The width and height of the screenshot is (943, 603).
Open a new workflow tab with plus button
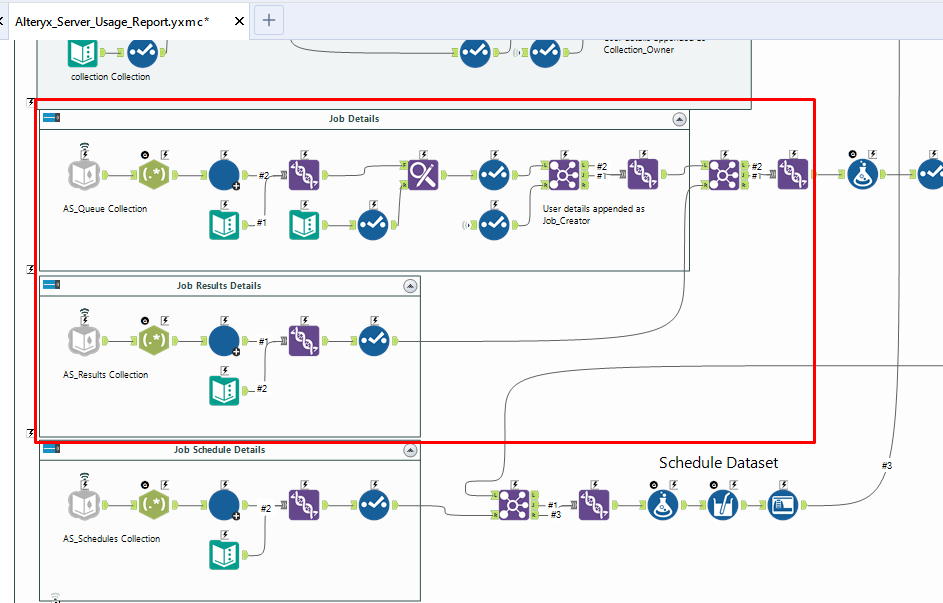269,20
